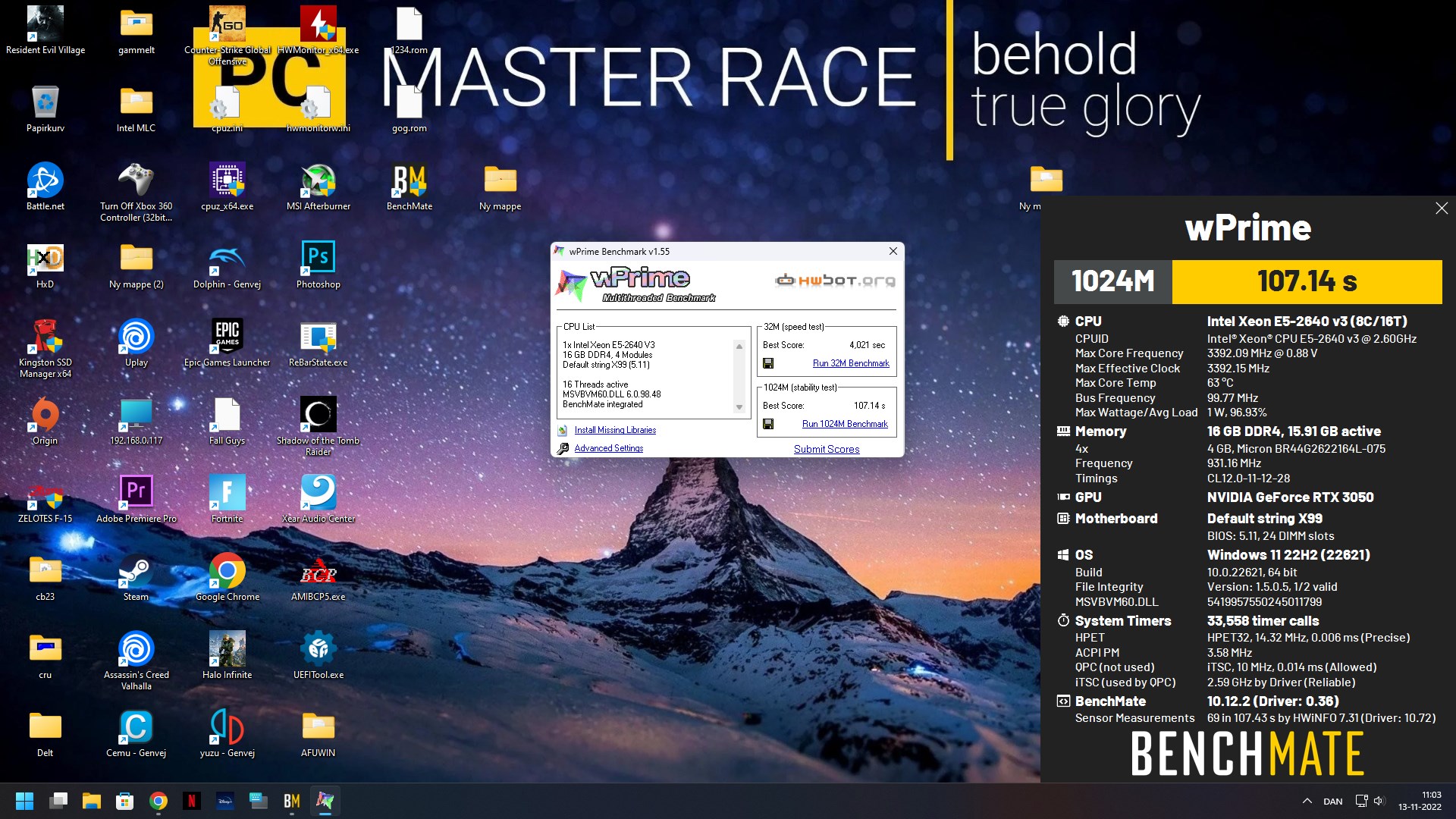1456x819 pixels.
Task: Launch yuzu - Genvej shortcut
Action: click(x=227, y=733)
